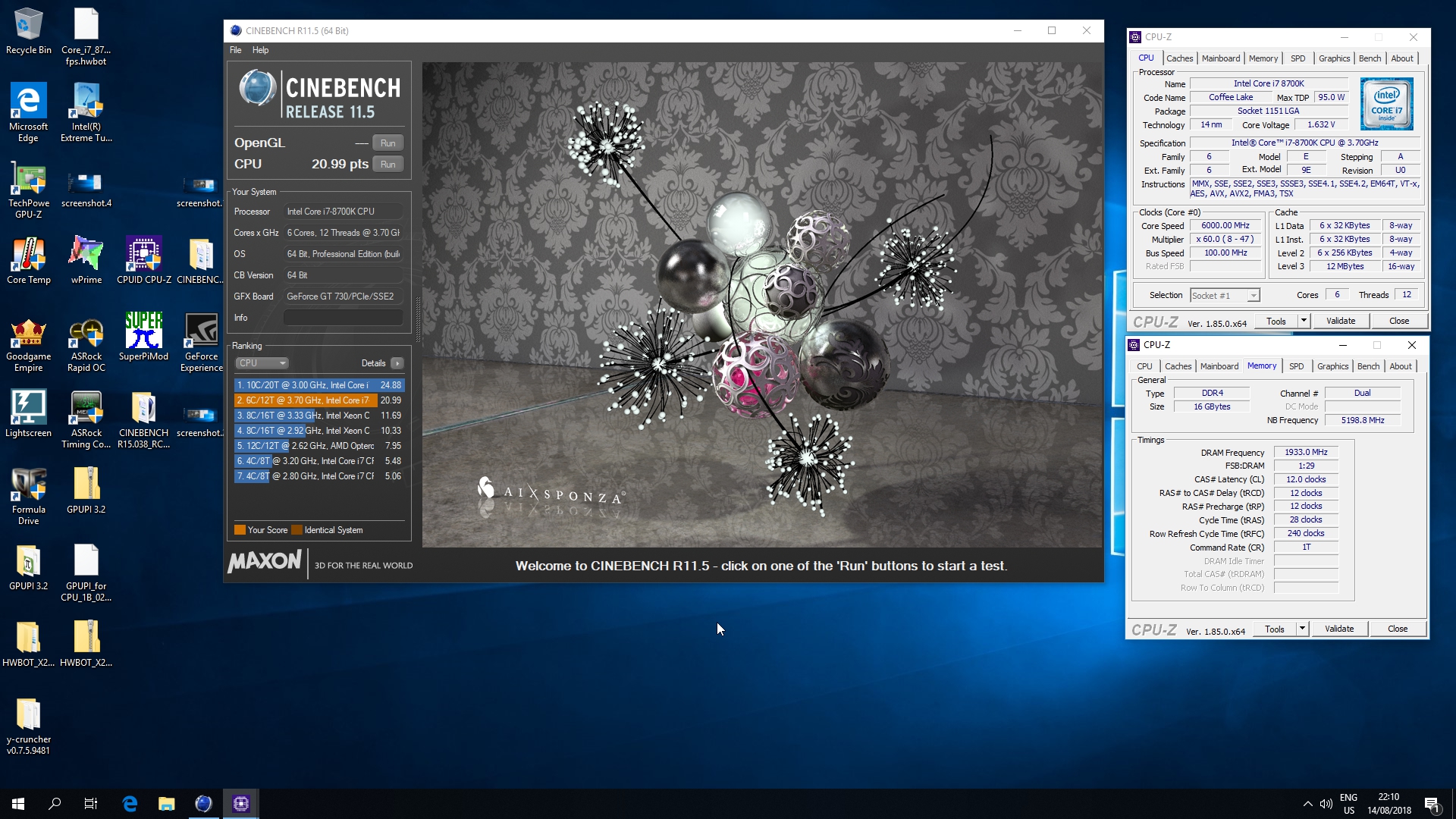Viewport: 1456px width, 819px height.
Task: Open Lightscreen desktop shortcut
Action: click(28, 414)
